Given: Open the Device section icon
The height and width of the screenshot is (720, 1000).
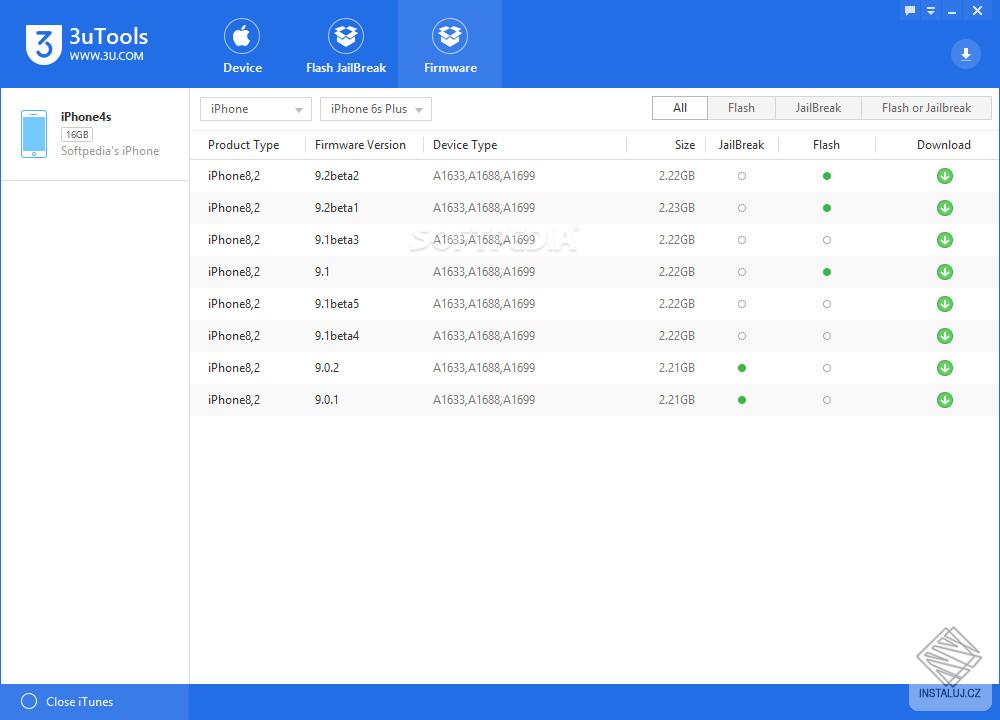Looking at the screenshot, I should (x=242, y=38).
